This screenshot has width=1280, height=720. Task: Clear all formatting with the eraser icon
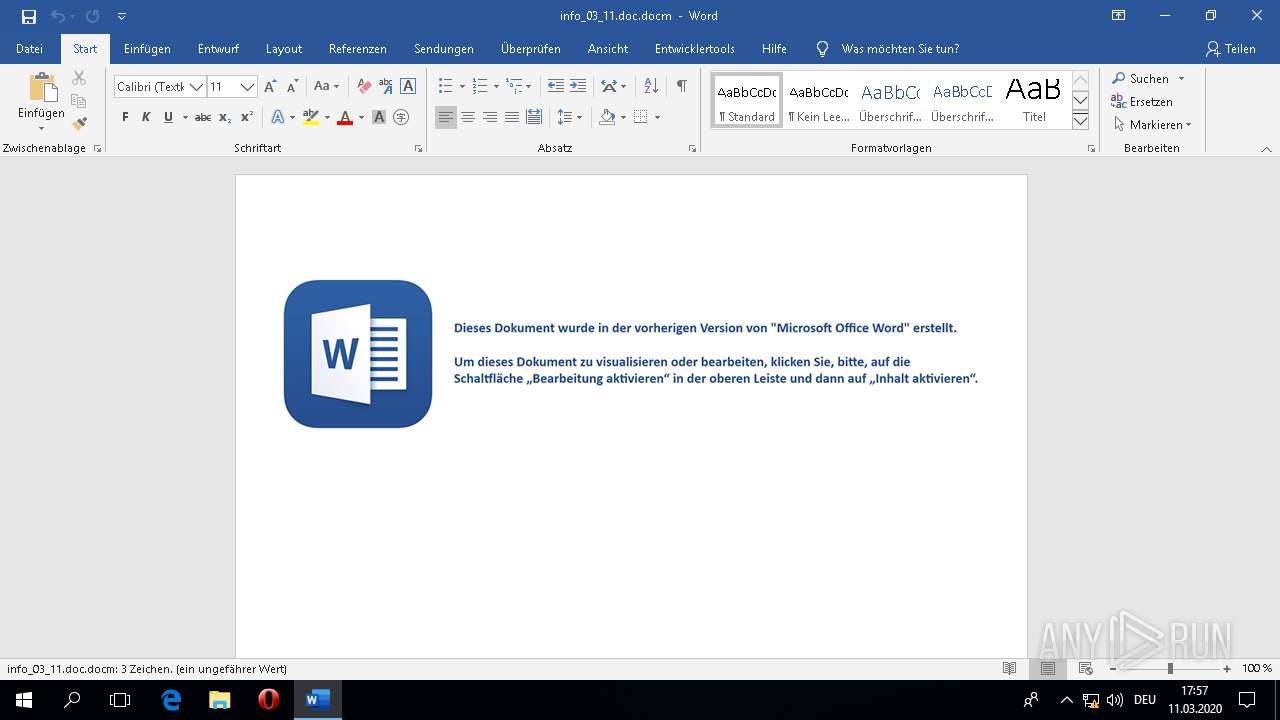click(x=364, y=87)
